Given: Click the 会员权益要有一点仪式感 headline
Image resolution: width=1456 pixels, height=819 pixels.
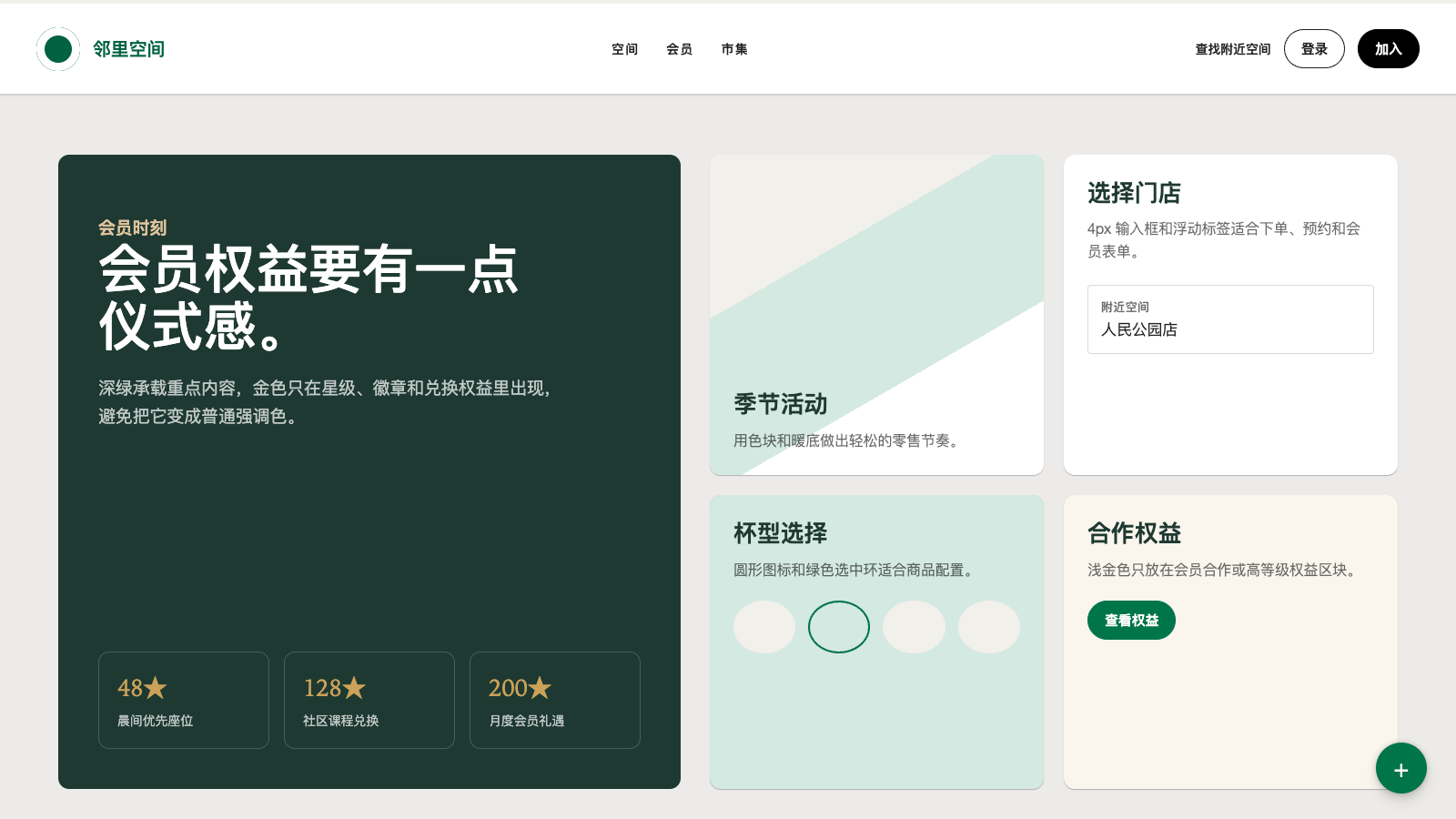Looking at the screenshot, I should coord(308,298).
